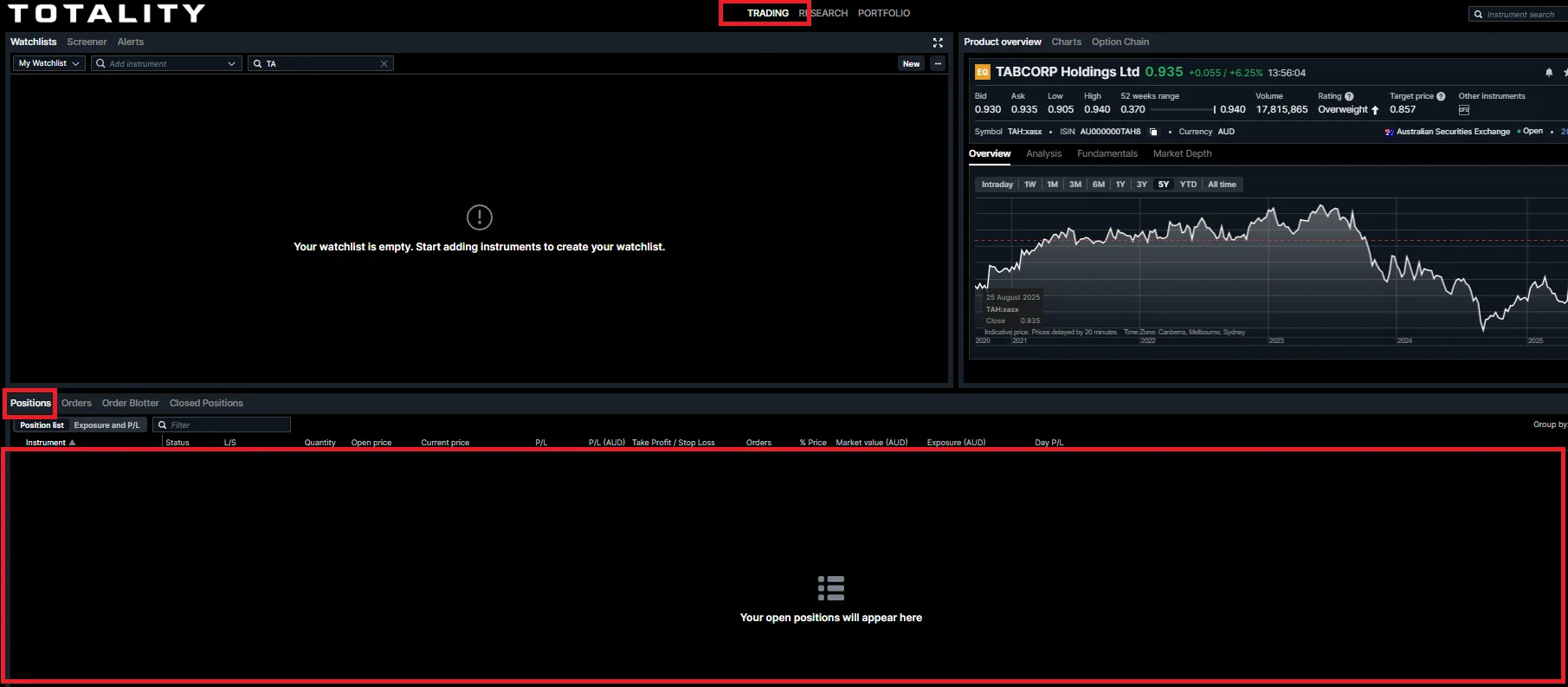Open the TRADING top navigation tab
1568x687 pixels.
tap(768, 13)
